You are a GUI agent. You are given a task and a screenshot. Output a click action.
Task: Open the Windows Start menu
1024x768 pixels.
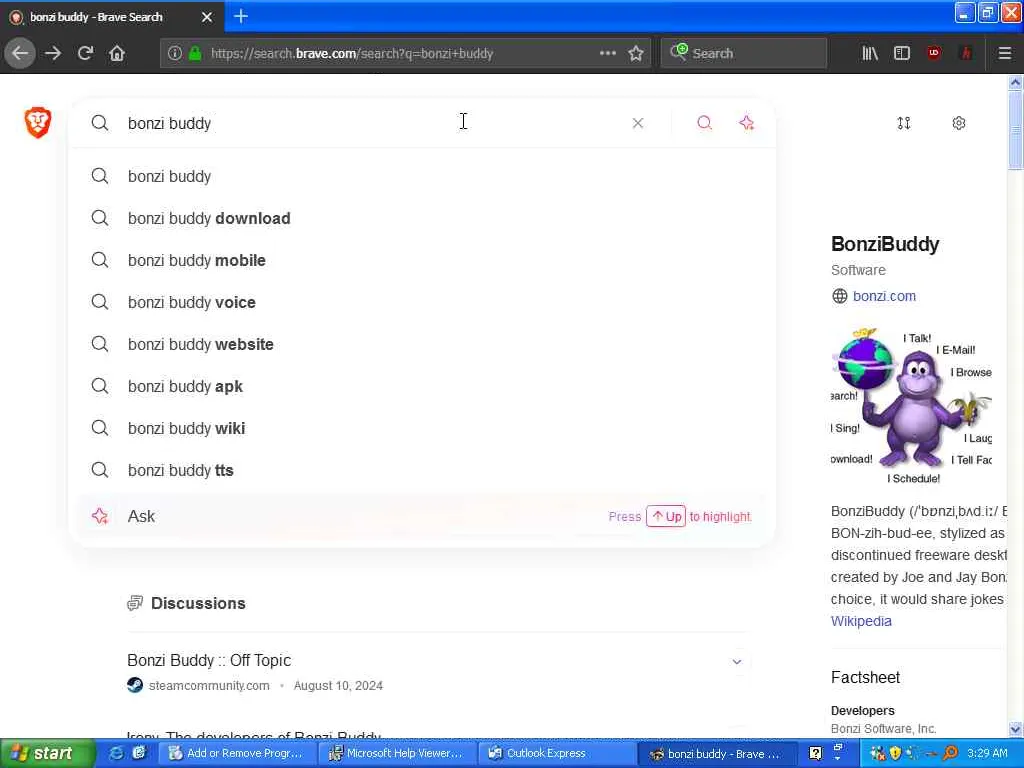tap(47, 753)
